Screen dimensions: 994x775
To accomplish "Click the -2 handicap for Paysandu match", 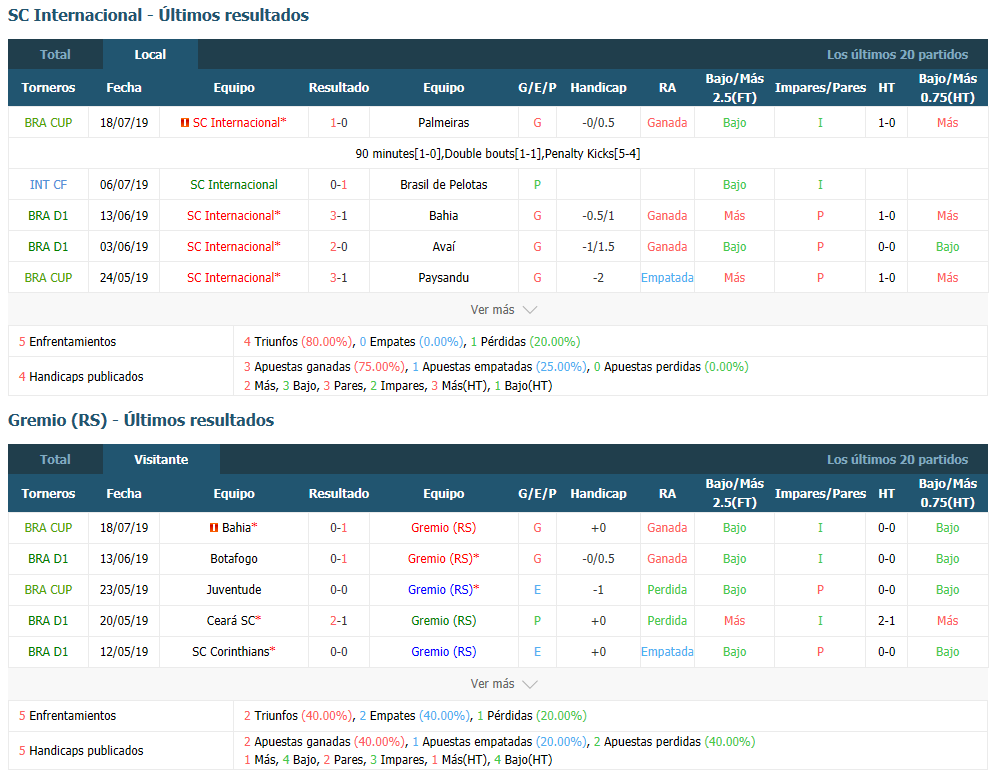I will (x=598, y=278).
